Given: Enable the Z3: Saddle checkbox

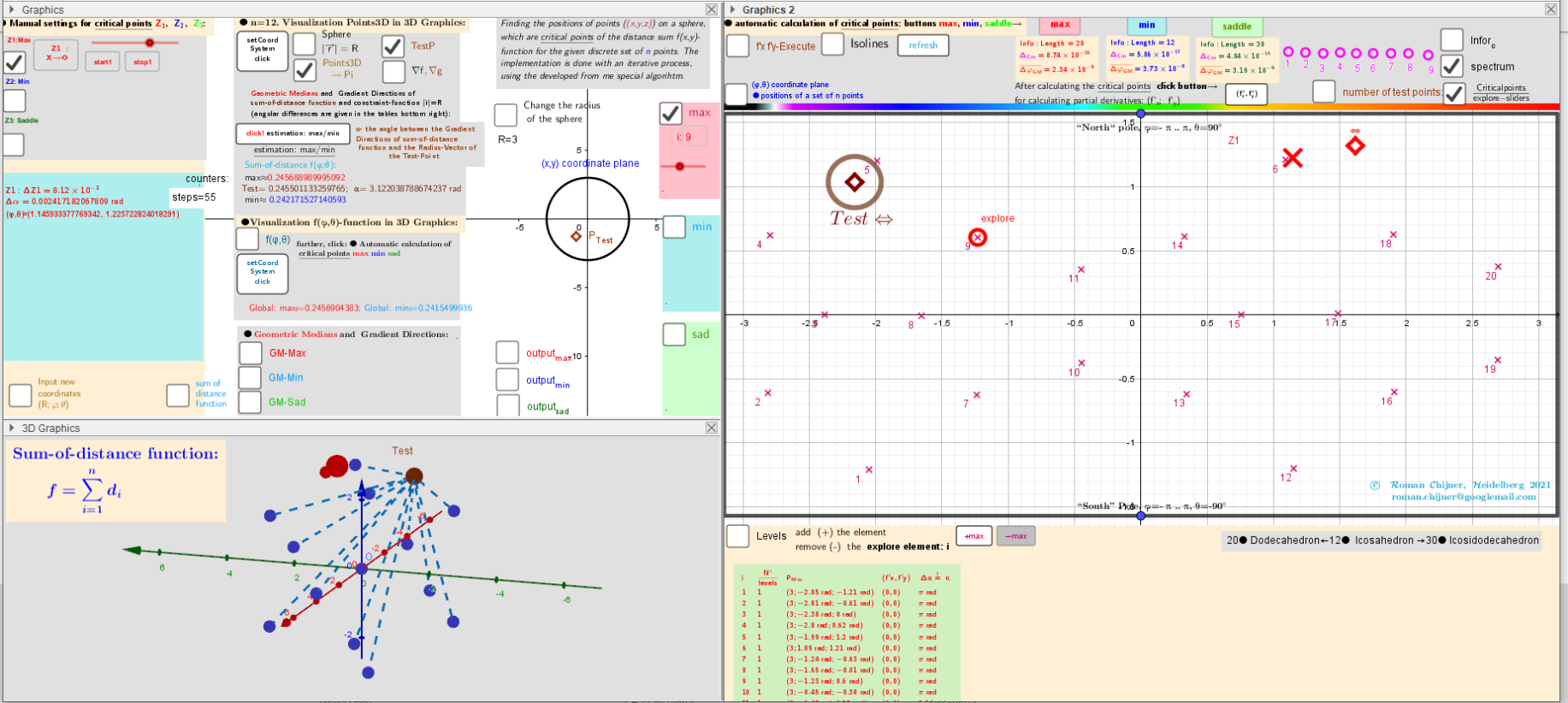Looking at the screenshot, I should (14, 145).
